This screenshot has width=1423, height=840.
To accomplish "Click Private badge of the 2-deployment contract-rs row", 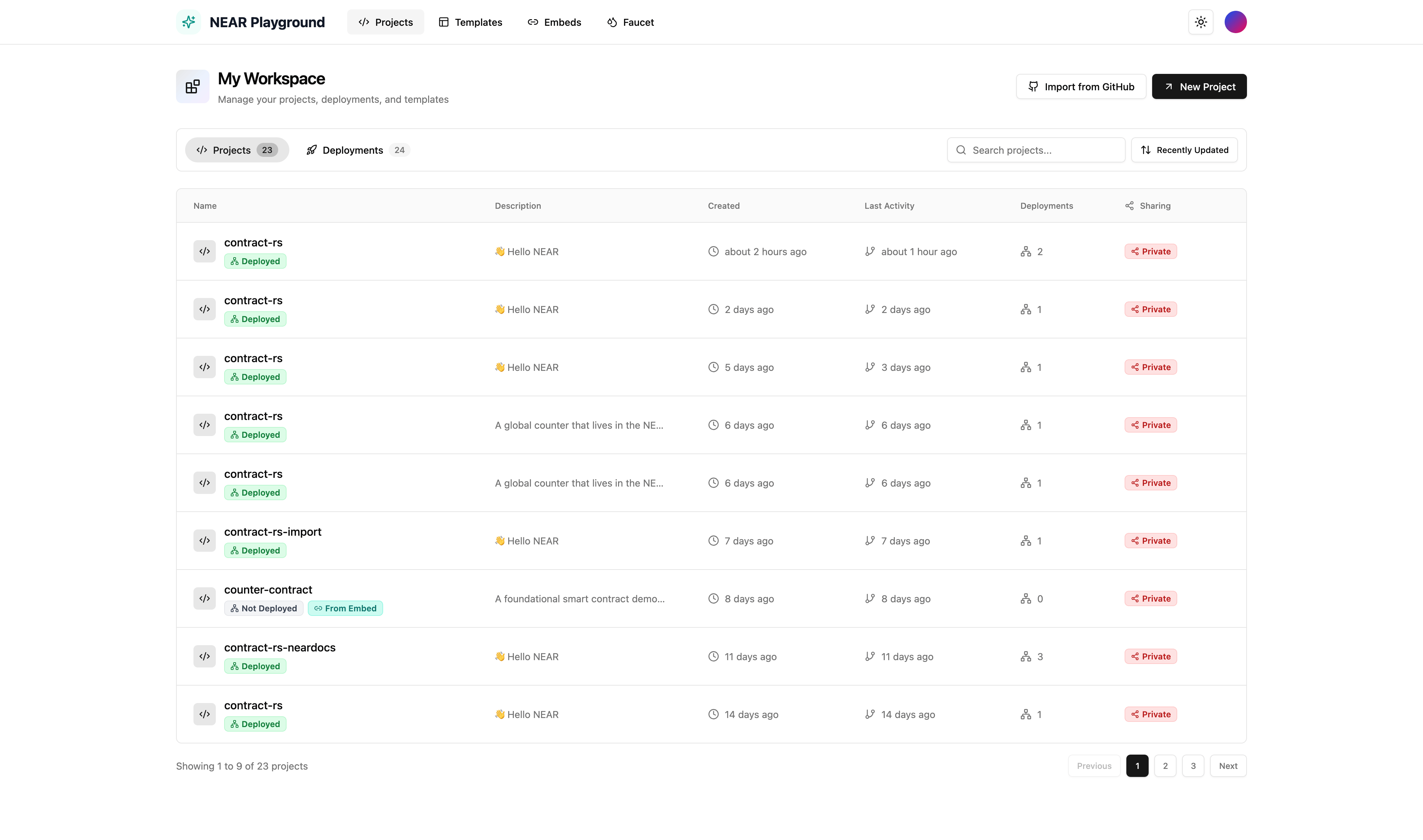I will click(x=1150, y=251).
